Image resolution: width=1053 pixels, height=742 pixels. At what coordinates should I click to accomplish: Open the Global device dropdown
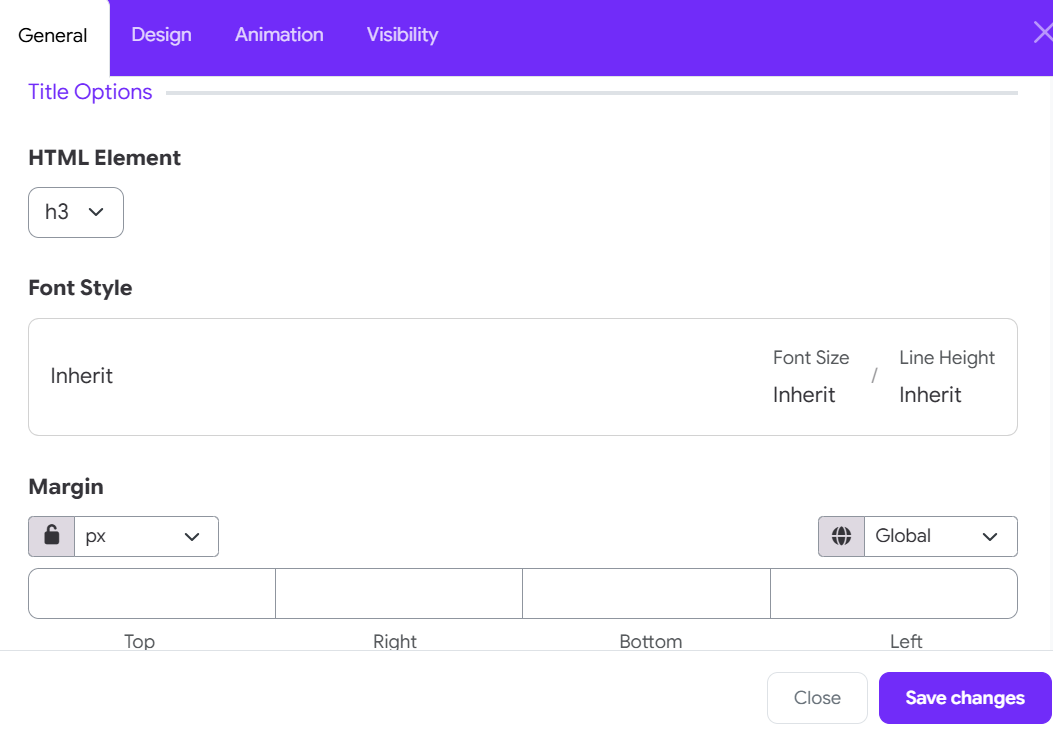941,536
